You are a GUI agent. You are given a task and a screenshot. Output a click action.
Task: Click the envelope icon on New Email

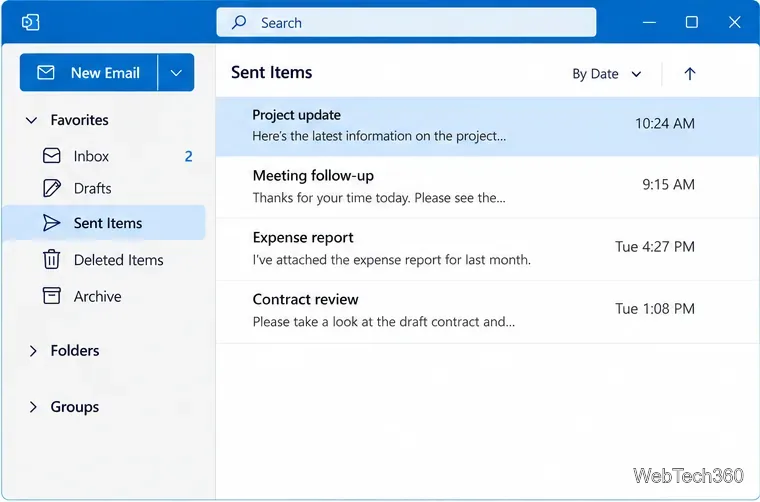pyautogui.click(x=46, y=73)
